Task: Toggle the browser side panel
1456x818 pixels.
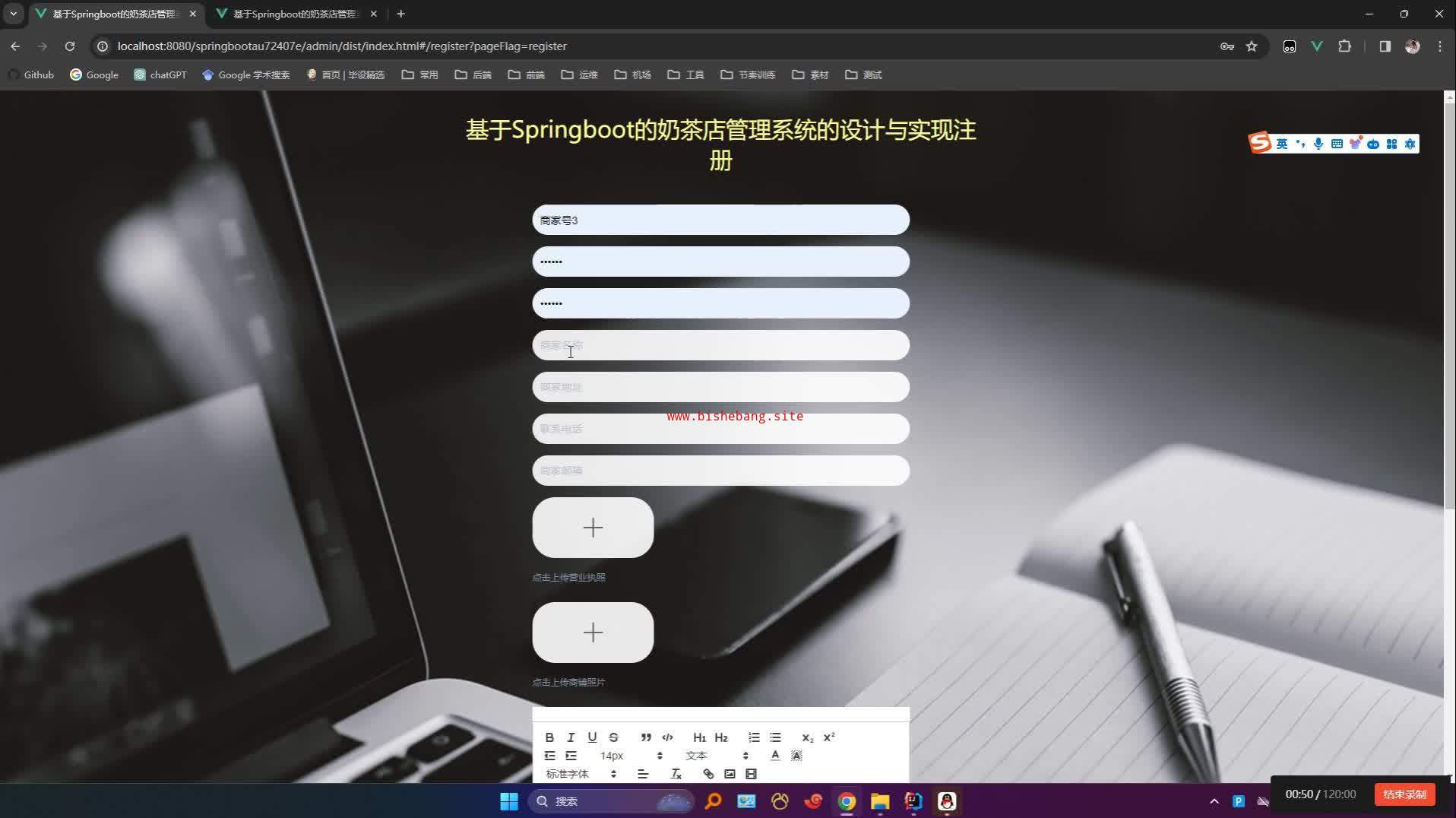Action: point(1385,46)
